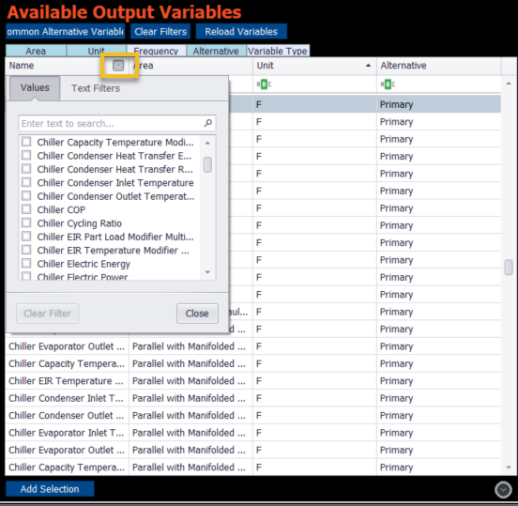The height and width of the screenshot is (506, 518).
Task: Click the Unit column header
Action: [314, 65]
